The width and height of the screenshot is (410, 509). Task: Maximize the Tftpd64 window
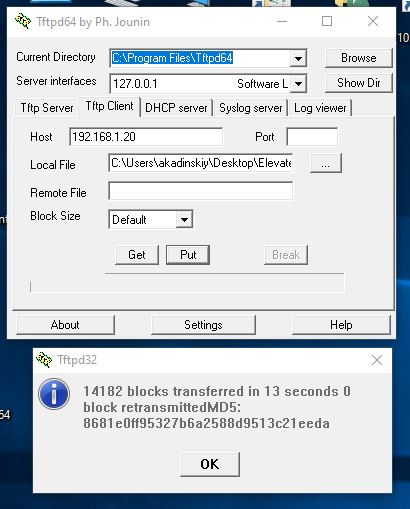327,21
